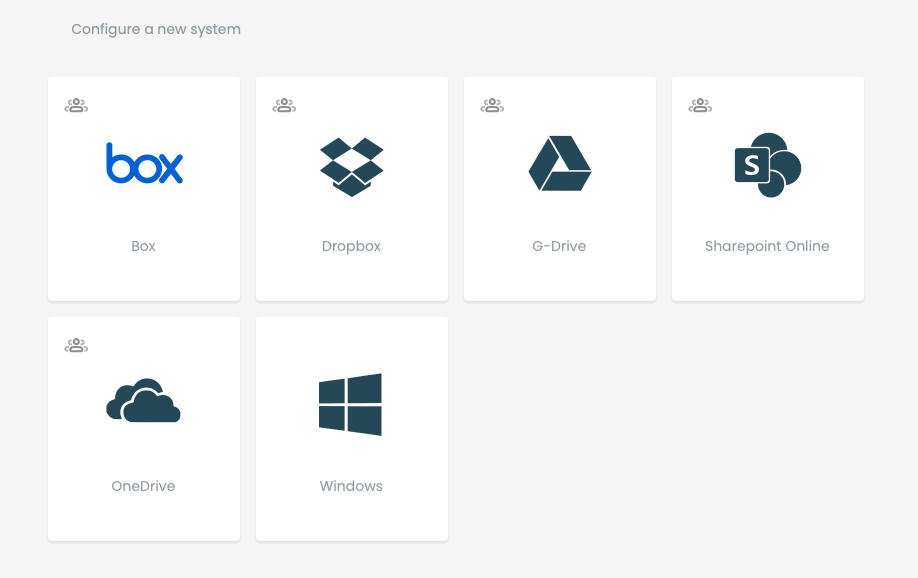Click the users icon on OneDrive card
This screenshot has width=918, height=578.
[76, 346]
